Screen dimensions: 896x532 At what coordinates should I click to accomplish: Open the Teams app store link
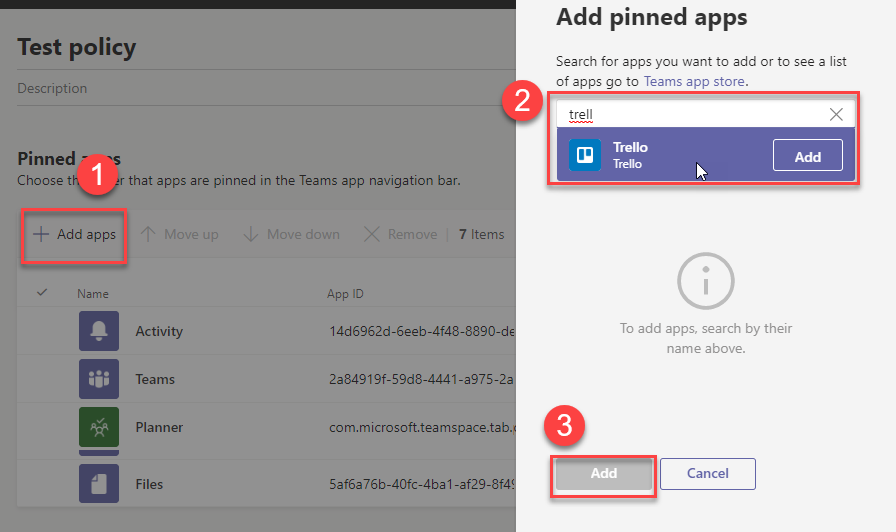(x=693, y=81)
